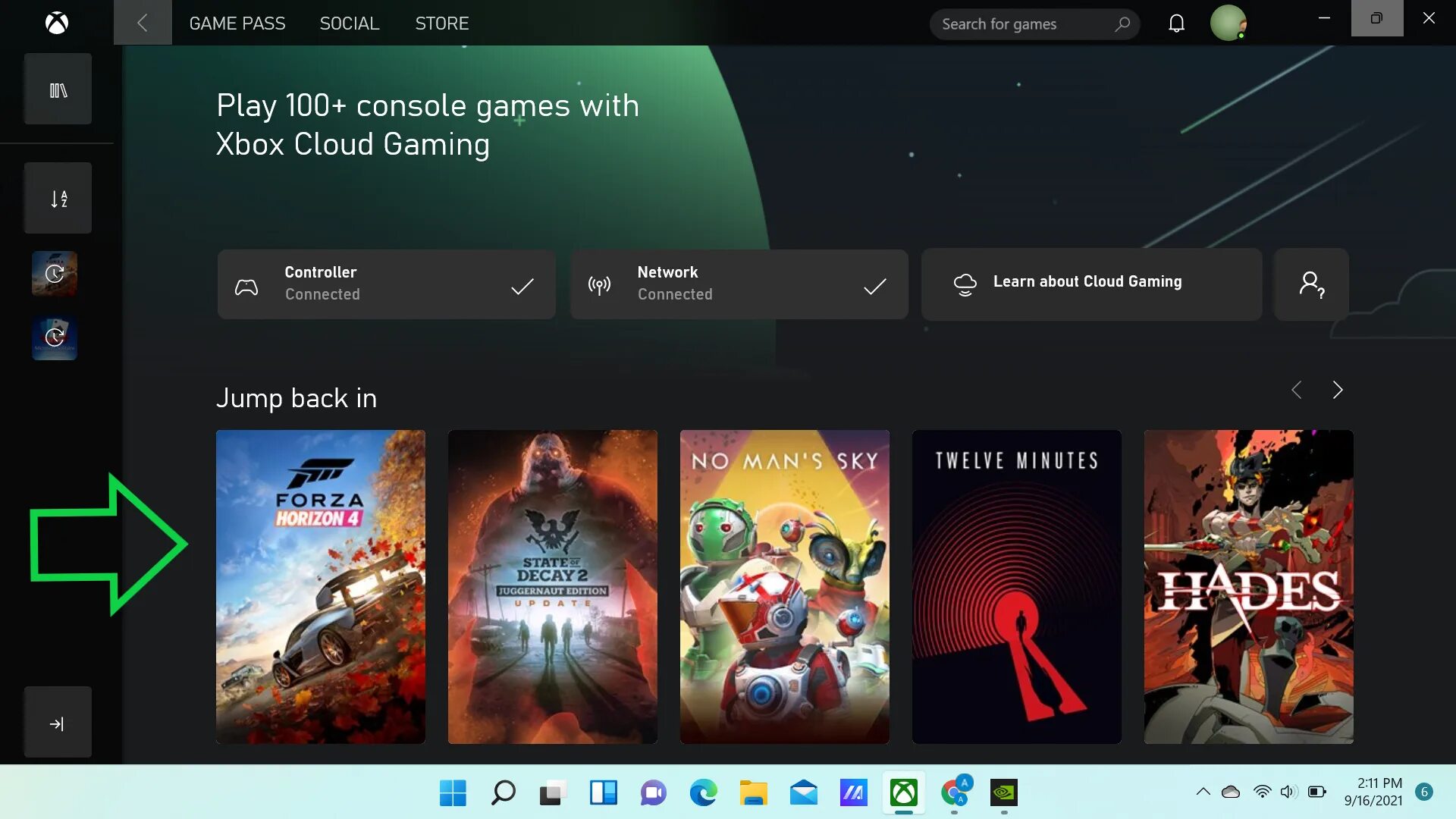Open the STORE tab
This screenshot has width=1456, height=819.
(441, 24)
